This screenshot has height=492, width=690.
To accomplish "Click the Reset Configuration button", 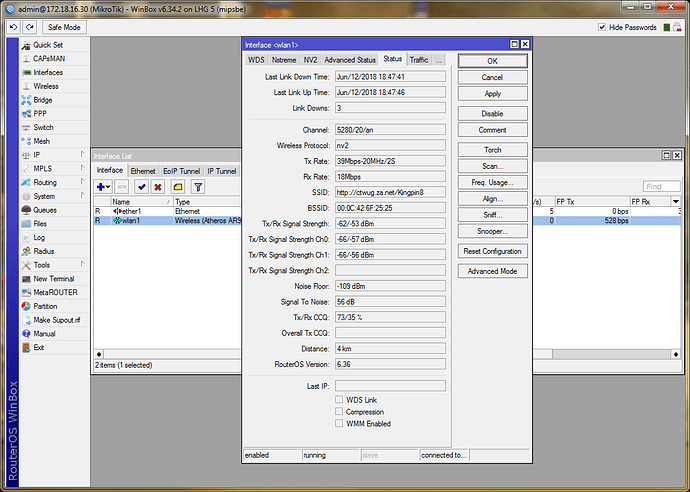I will 492,251.
